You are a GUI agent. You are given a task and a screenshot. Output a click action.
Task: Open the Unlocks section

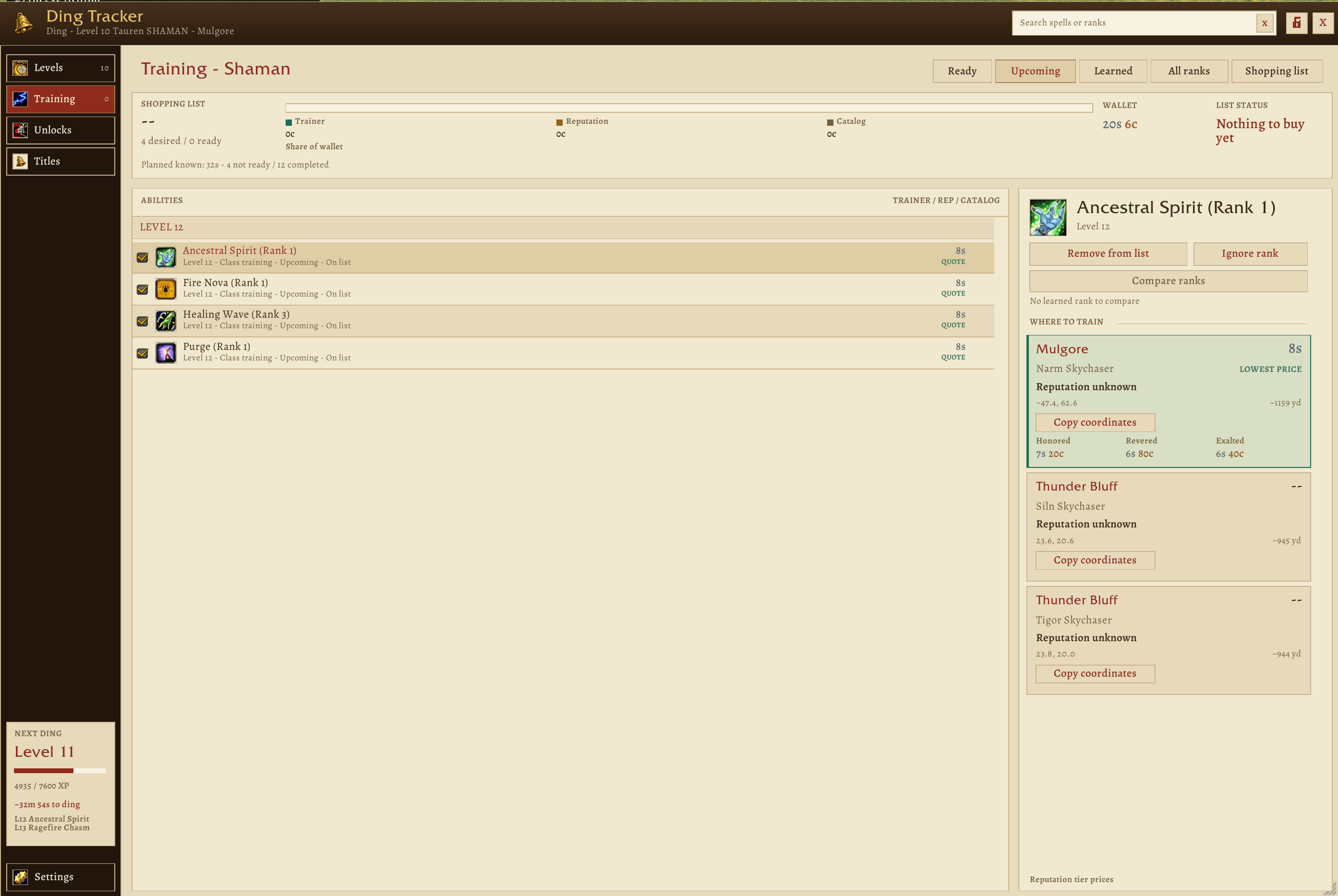60,130
